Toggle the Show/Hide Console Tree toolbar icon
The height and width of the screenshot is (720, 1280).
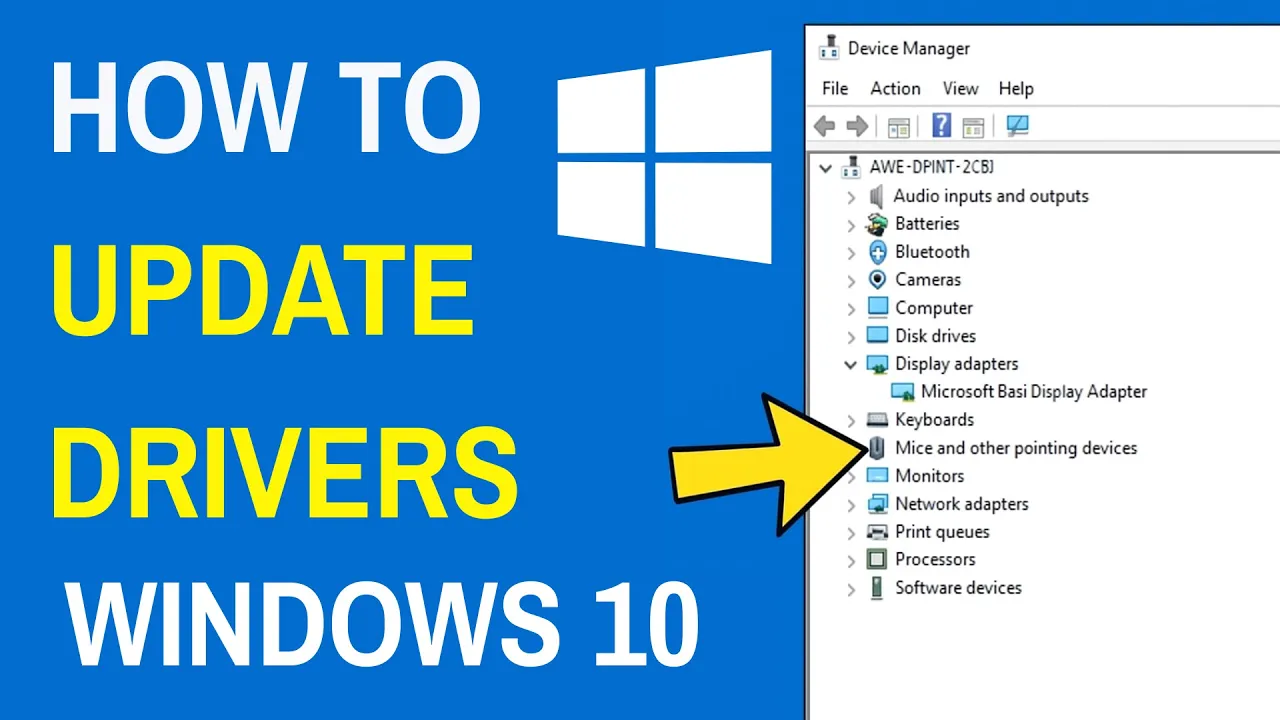897,126
